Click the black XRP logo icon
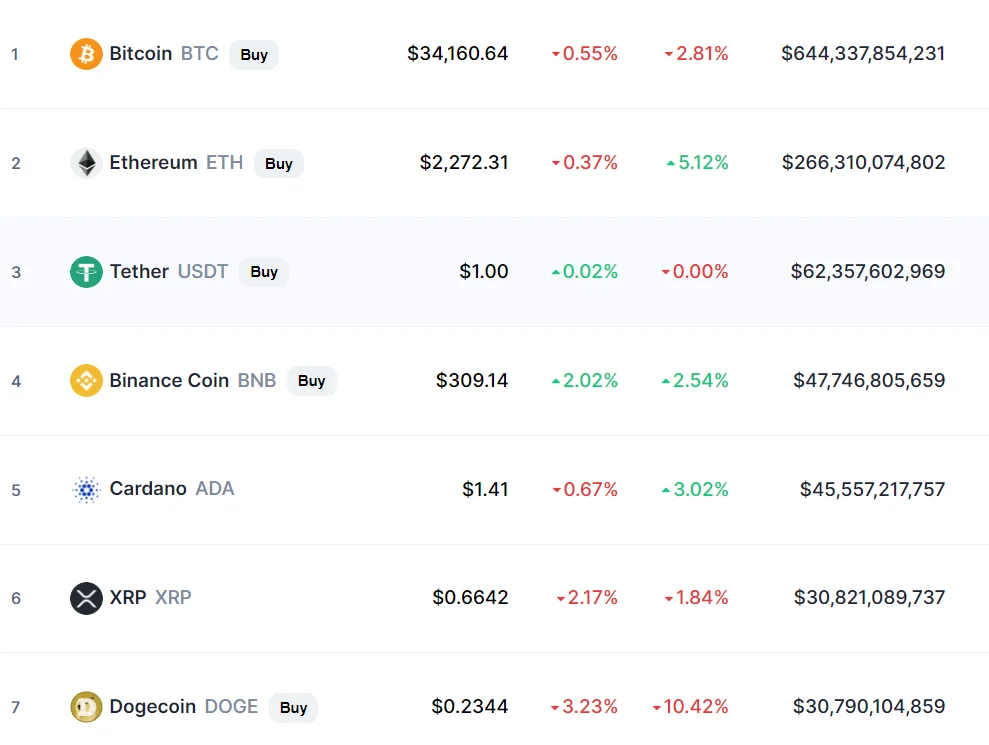989x745 pixels. [x=86, y=598]
